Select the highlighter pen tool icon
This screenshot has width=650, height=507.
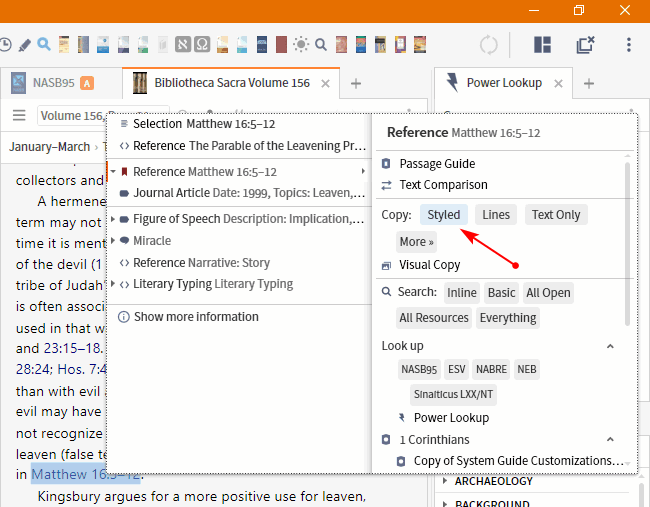coord(24,45)
